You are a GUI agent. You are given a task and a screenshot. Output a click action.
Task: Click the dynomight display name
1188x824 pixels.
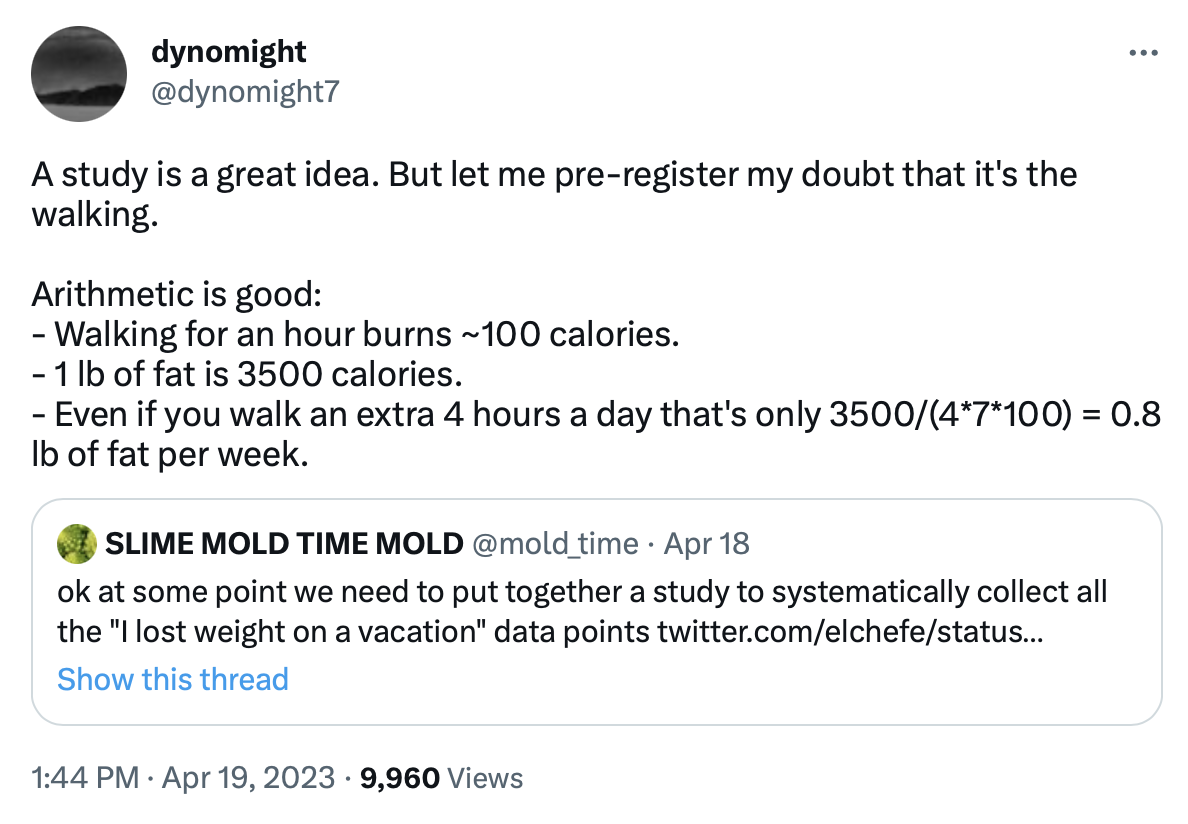tap(228, 50)
